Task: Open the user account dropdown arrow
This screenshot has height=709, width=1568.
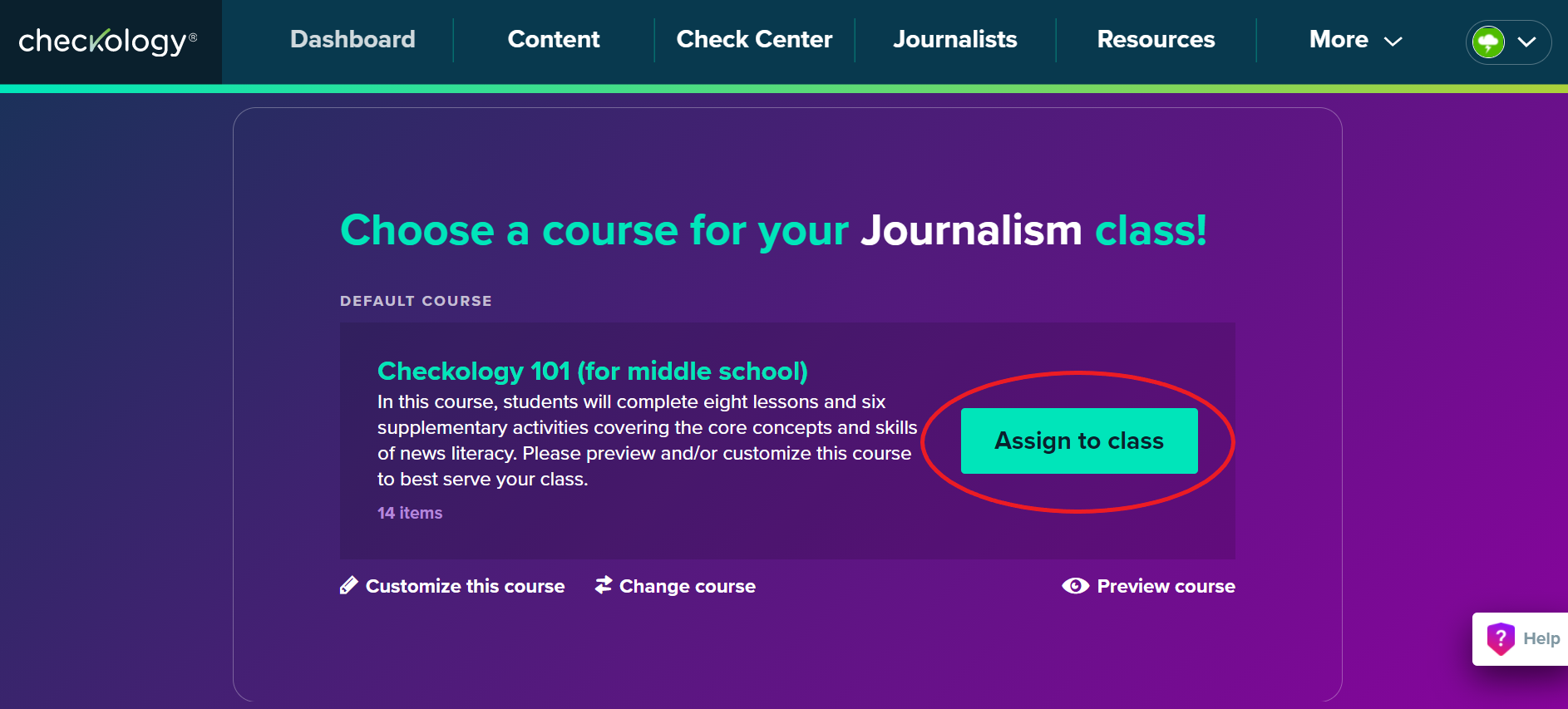Action: [x=1527, y=42]
